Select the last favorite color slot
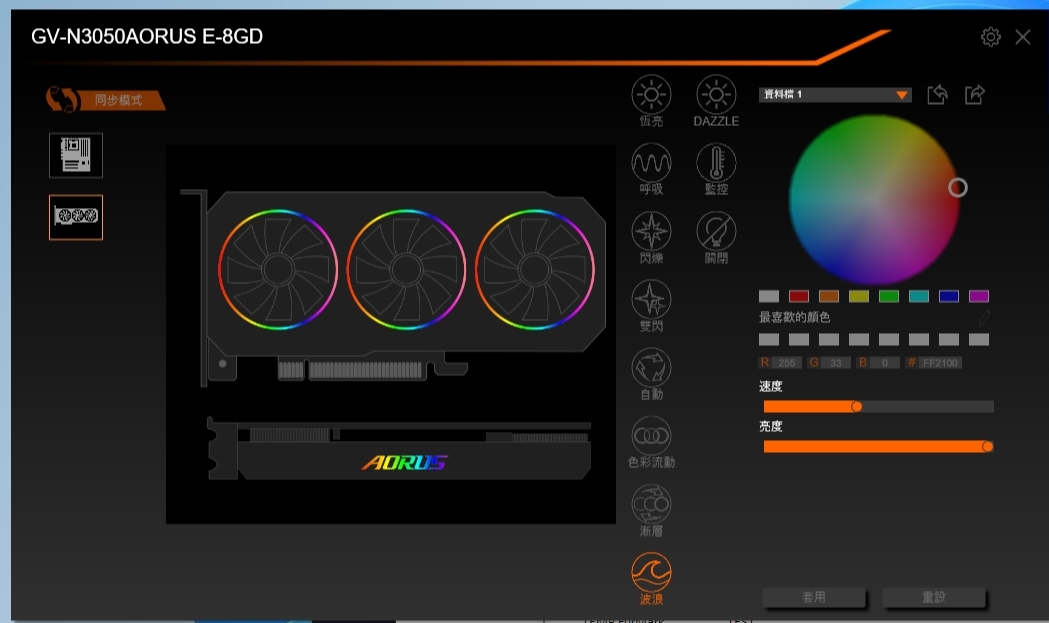 [979, 339]
